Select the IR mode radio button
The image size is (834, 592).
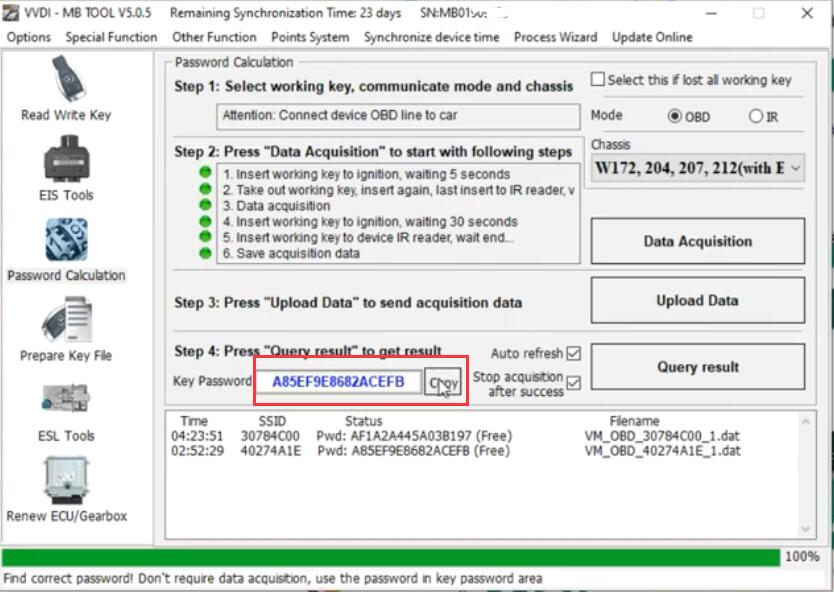(755, 116)
